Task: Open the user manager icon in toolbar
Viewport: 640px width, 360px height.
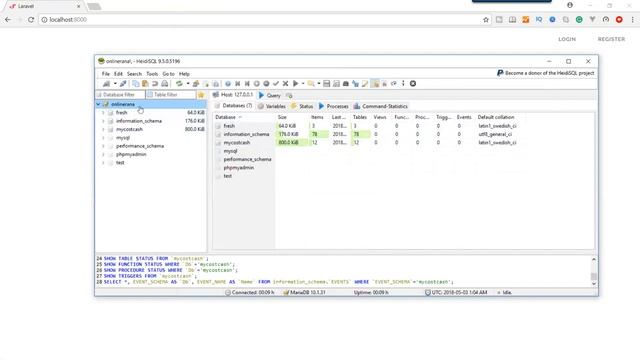Action: (196, 84)
